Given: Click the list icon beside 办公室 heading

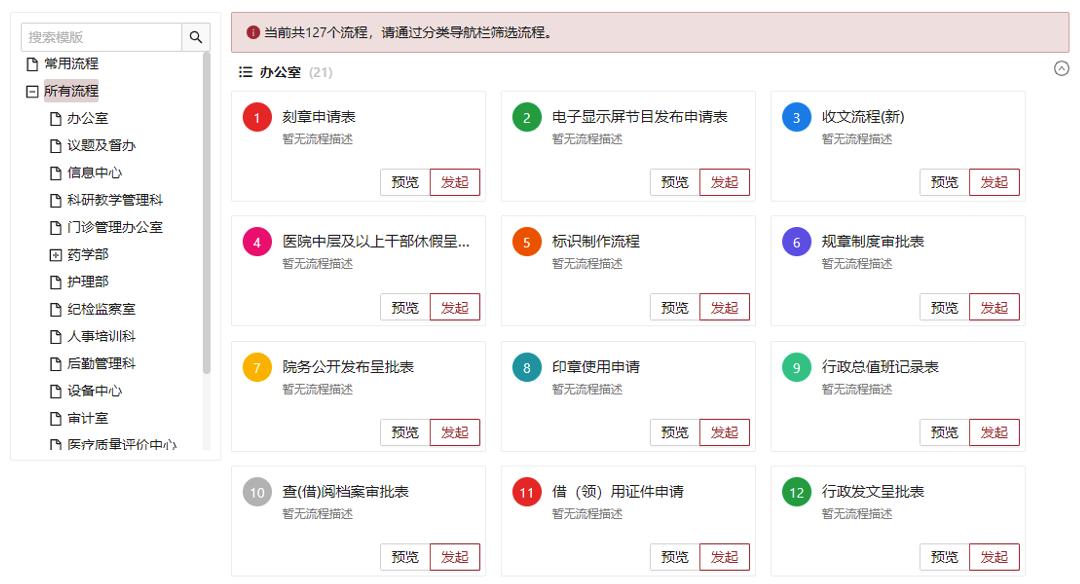Looking at the screenshot, I should click(x=245, y=72).
